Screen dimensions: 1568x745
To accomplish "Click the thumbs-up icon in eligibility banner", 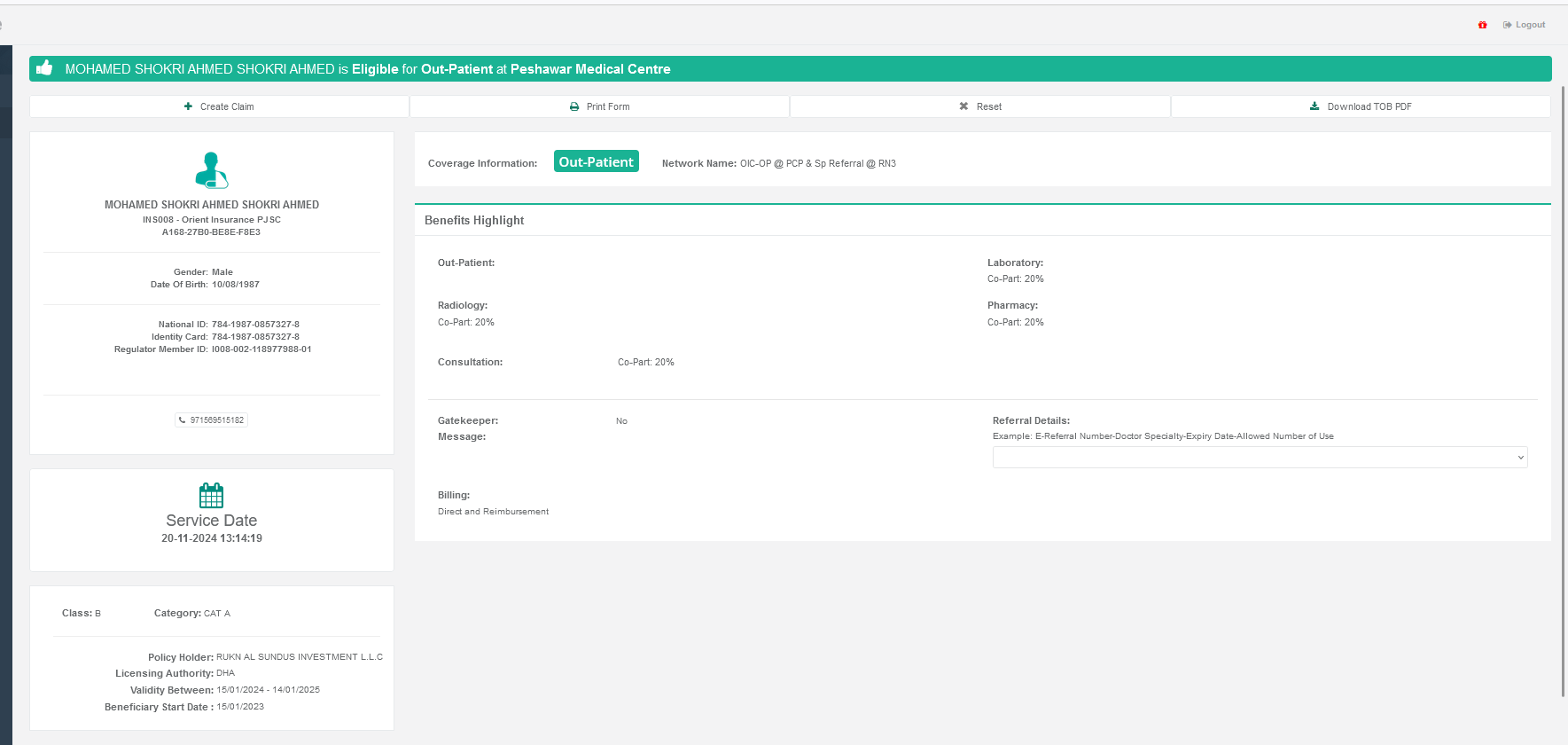I will (x=45, y=68).
